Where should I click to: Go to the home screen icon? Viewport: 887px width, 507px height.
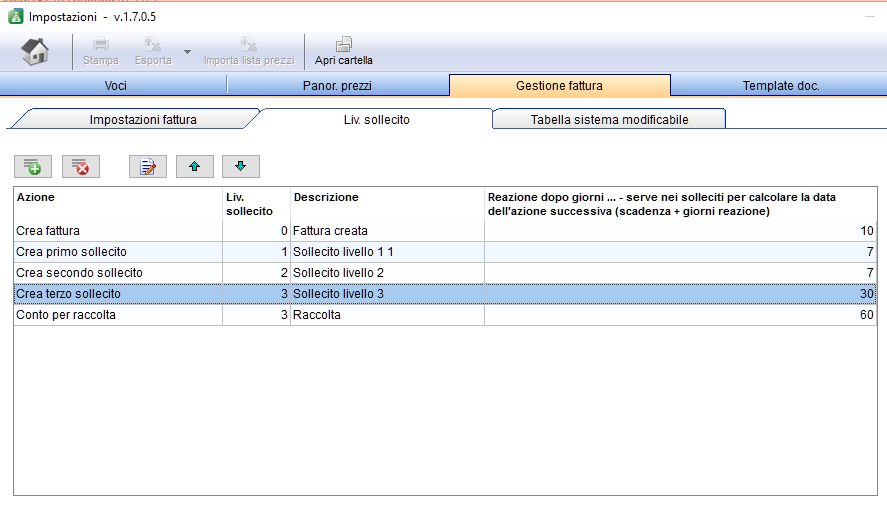click(x=35, y=51)
